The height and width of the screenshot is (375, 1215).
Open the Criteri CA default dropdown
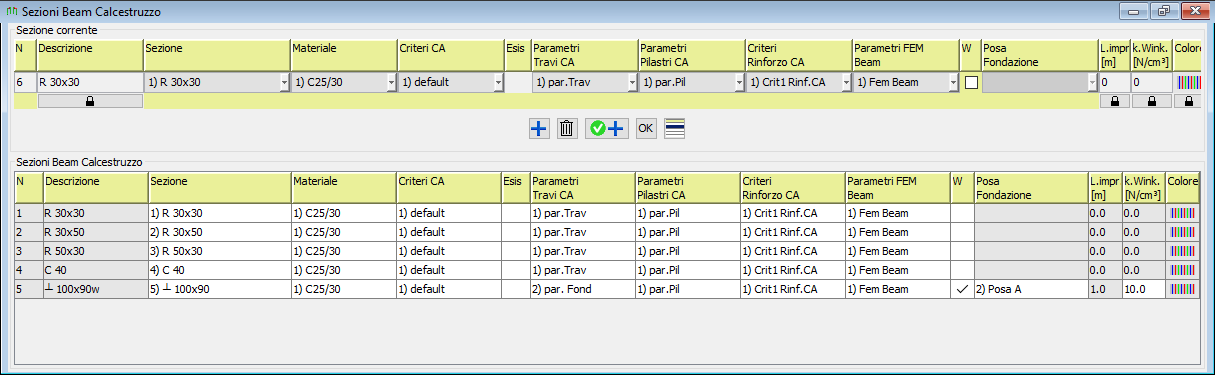pyautogui.click(x=451, y=83)
